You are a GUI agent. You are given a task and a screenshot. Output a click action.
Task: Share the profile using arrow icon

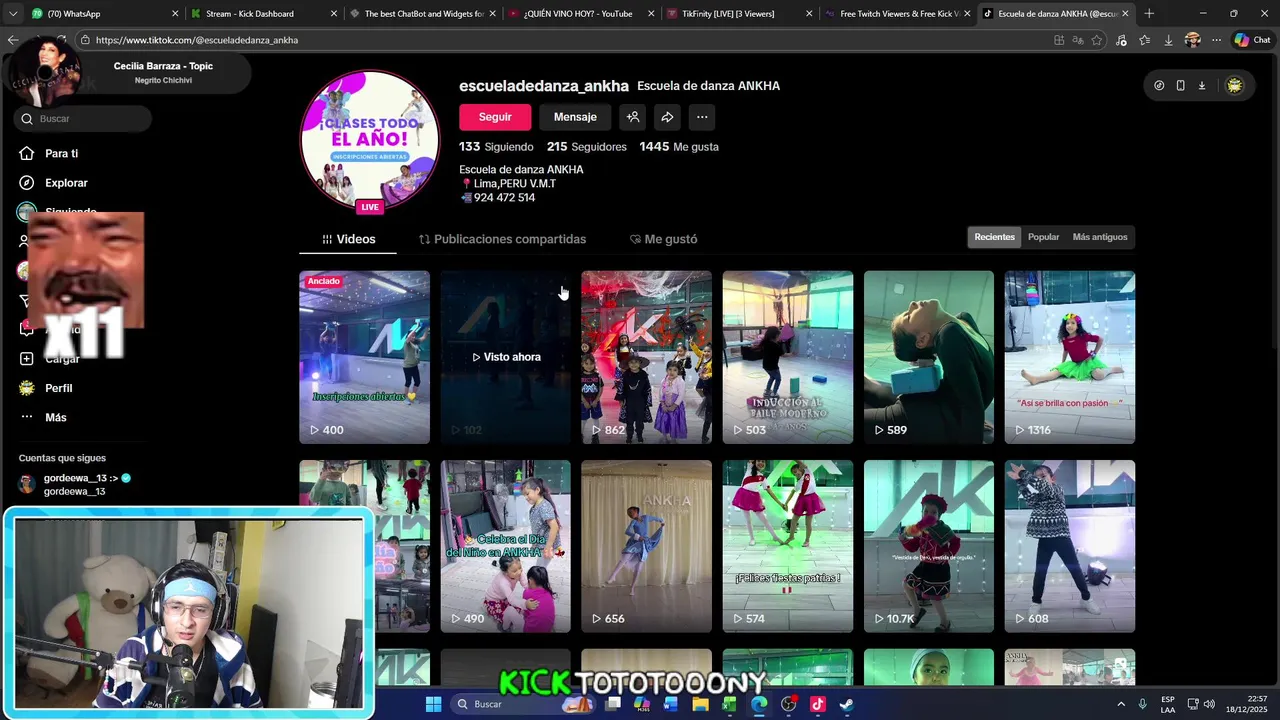pyautogui.click(x=667, y=117)
